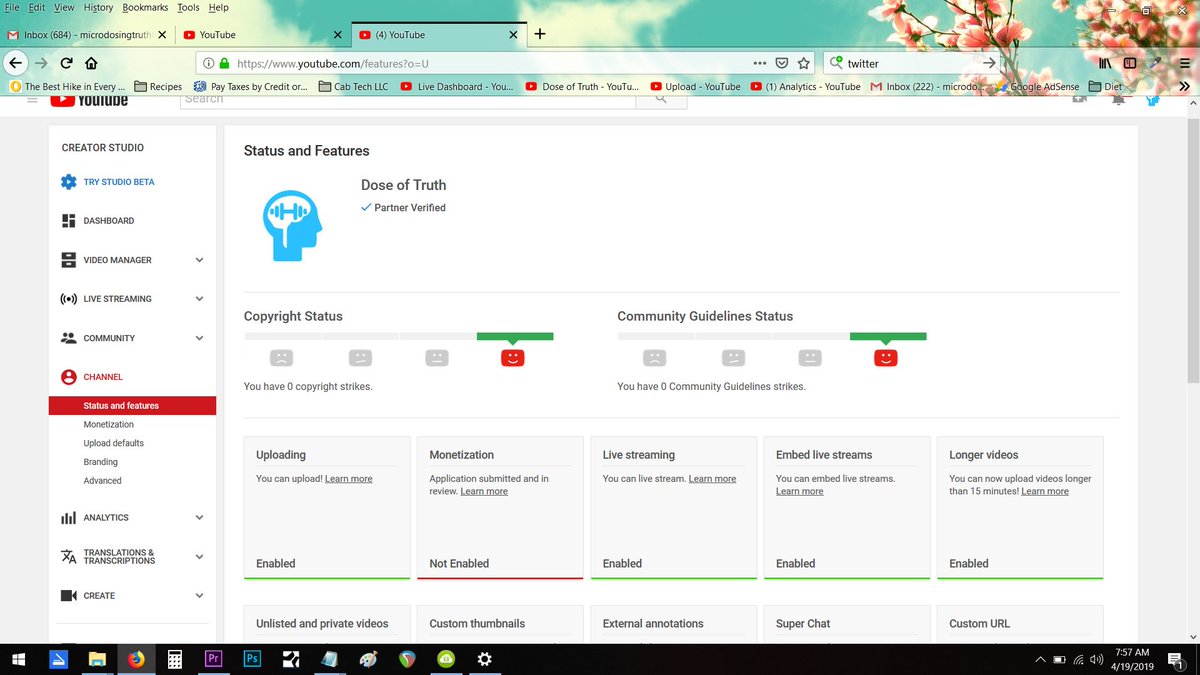Open the notification action center

(x=1176, y=659)
